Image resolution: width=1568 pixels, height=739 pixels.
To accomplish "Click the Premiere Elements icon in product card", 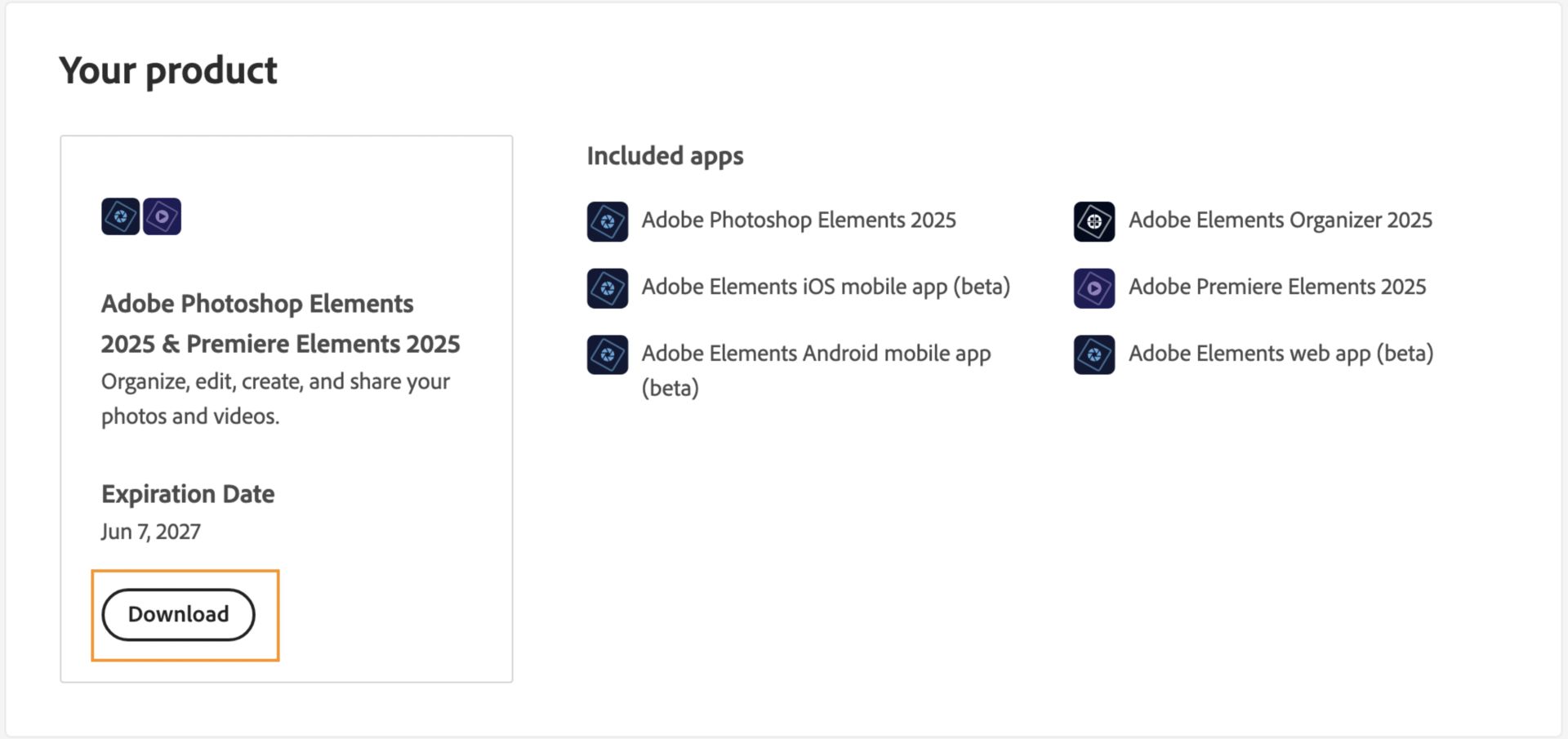I will (162, 216).
